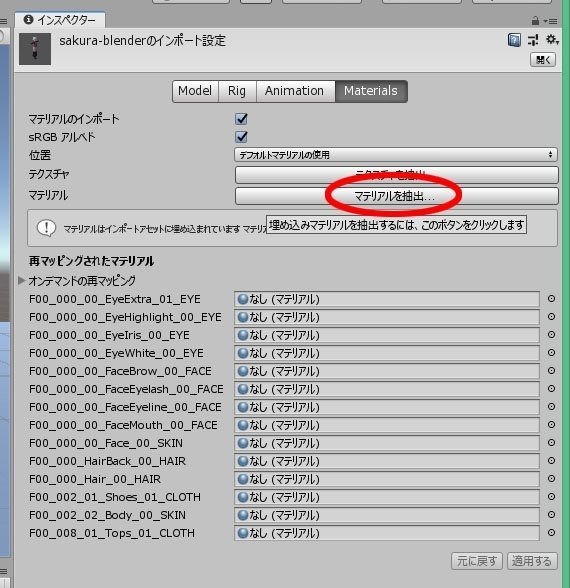Viewport: 570px width, 588px height.
Task: Click the material sphere icon for Tops_01_CLOTH
Action: (x=243, y=533)
